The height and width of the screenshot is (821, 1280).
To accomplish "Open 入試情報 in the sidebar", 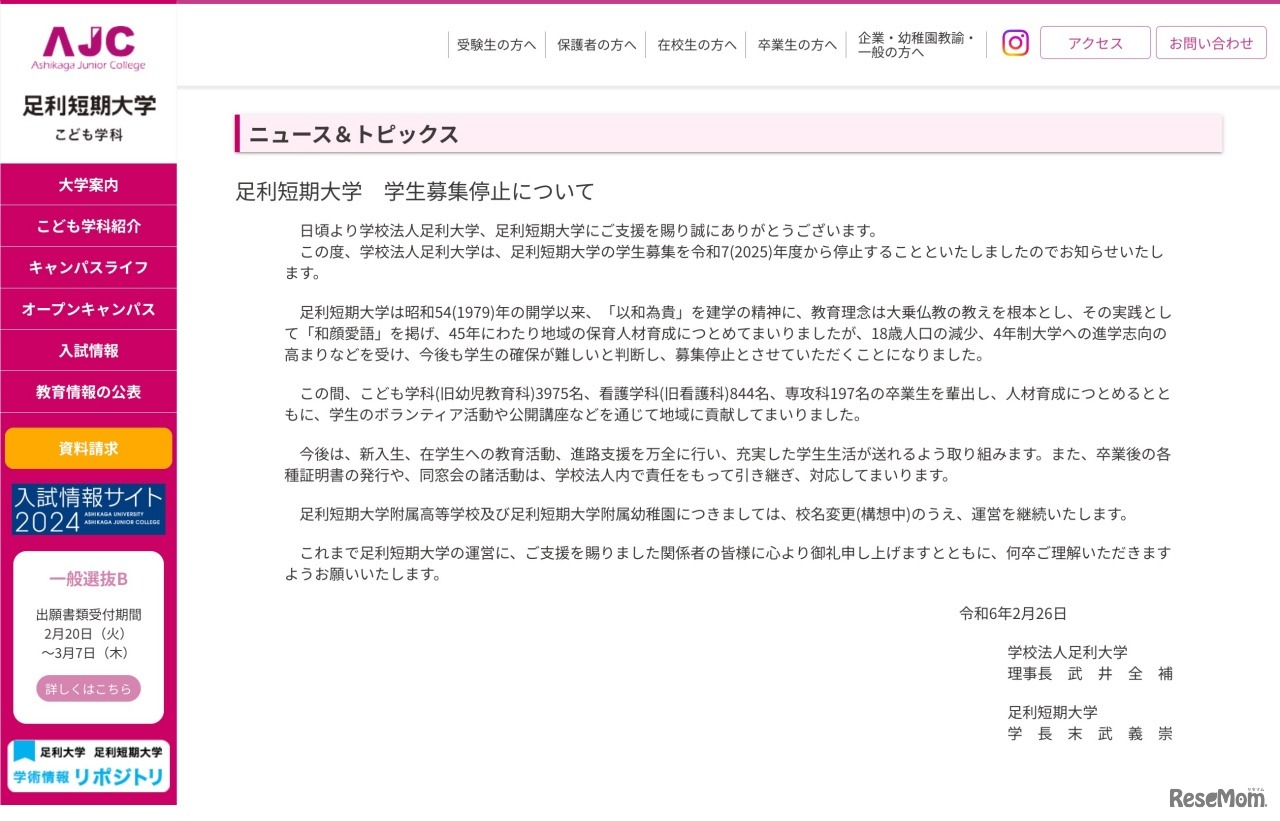I will coord(88,350).
